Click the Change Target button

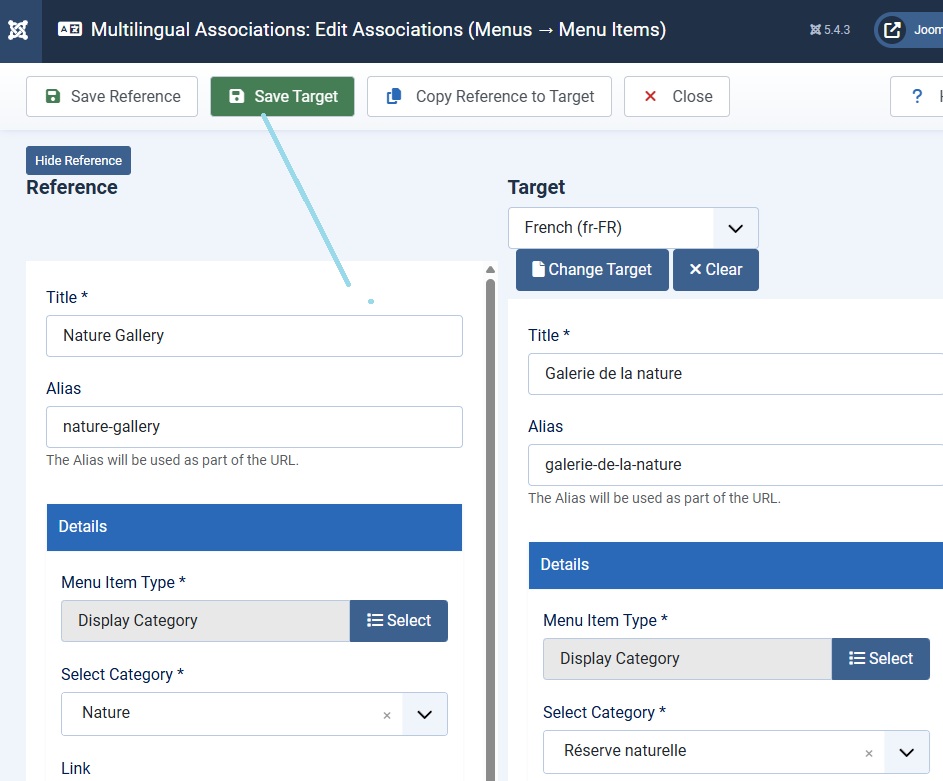pos(592,270)
